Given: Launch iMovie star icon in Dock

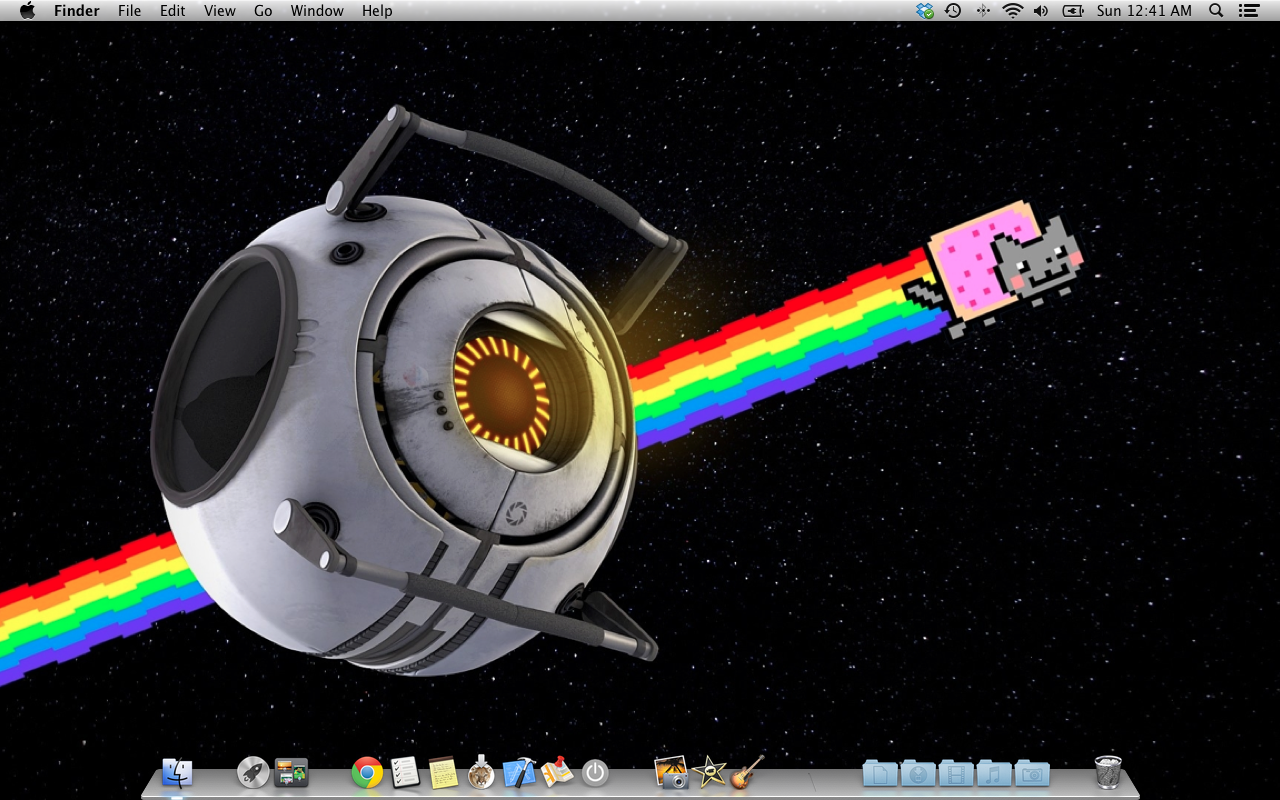Looking at the screenshot, I should click(x=709, y=772).
